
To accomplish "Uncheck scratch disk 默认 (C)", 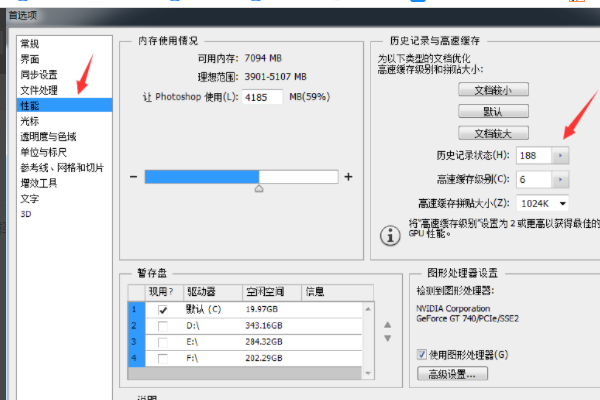I will point(163,310).
